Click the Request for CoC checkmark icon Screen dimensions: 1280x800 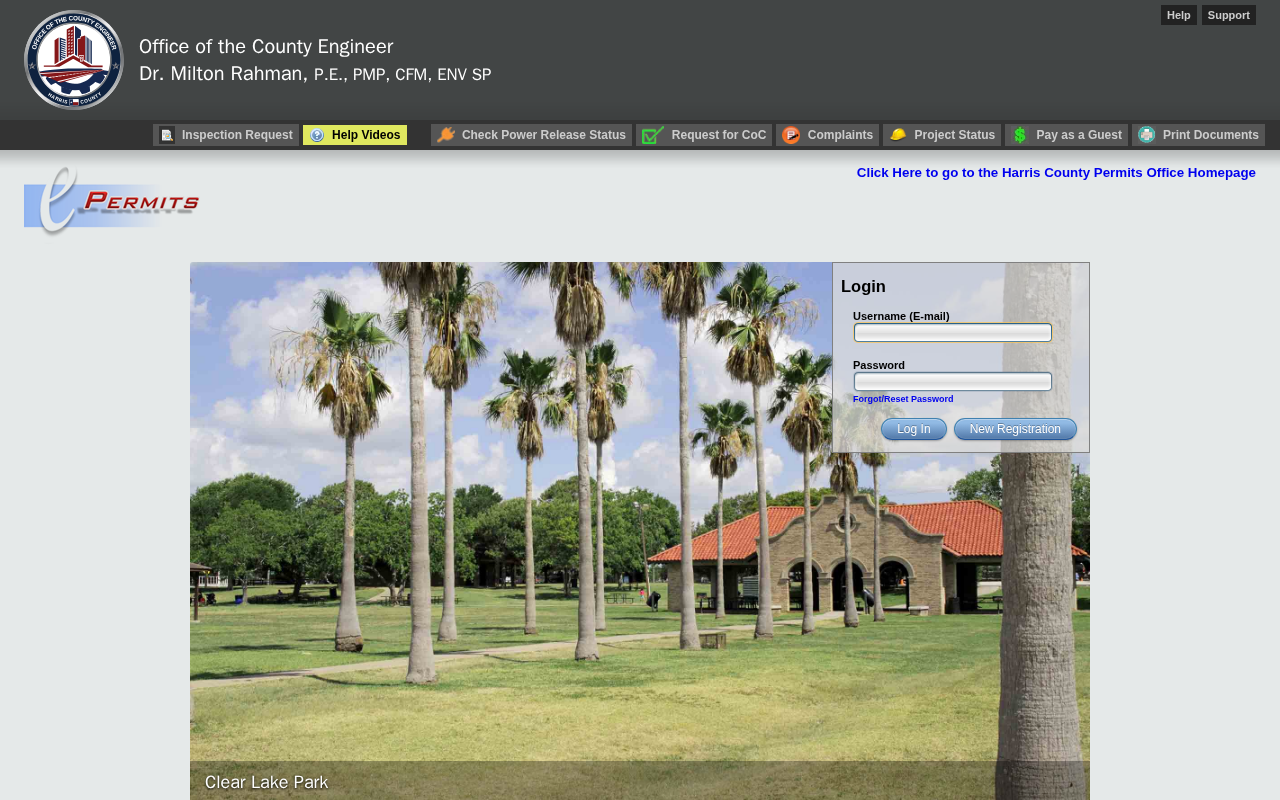(x=653, y=135)
